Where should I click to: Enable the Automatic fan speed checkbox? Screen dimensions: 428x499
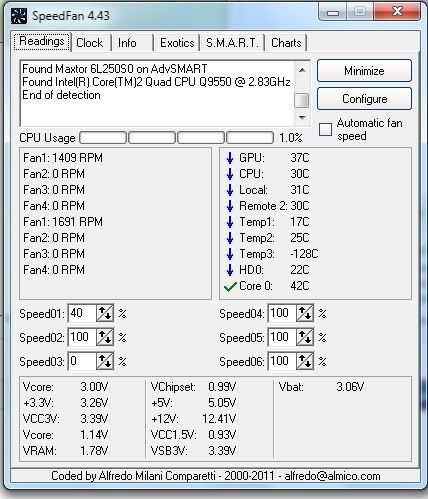[325, 129]
